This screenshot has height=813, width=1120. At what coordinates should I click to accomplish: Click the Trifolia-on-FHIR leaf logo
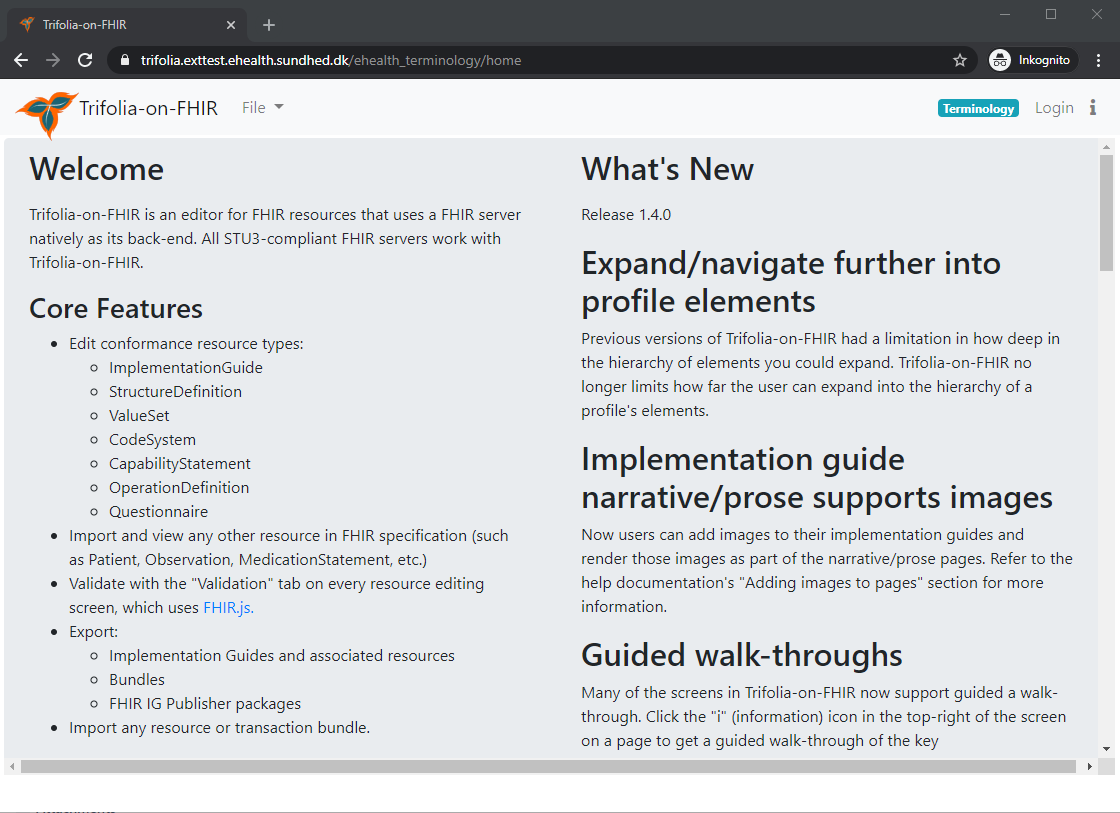click(47, 112)
